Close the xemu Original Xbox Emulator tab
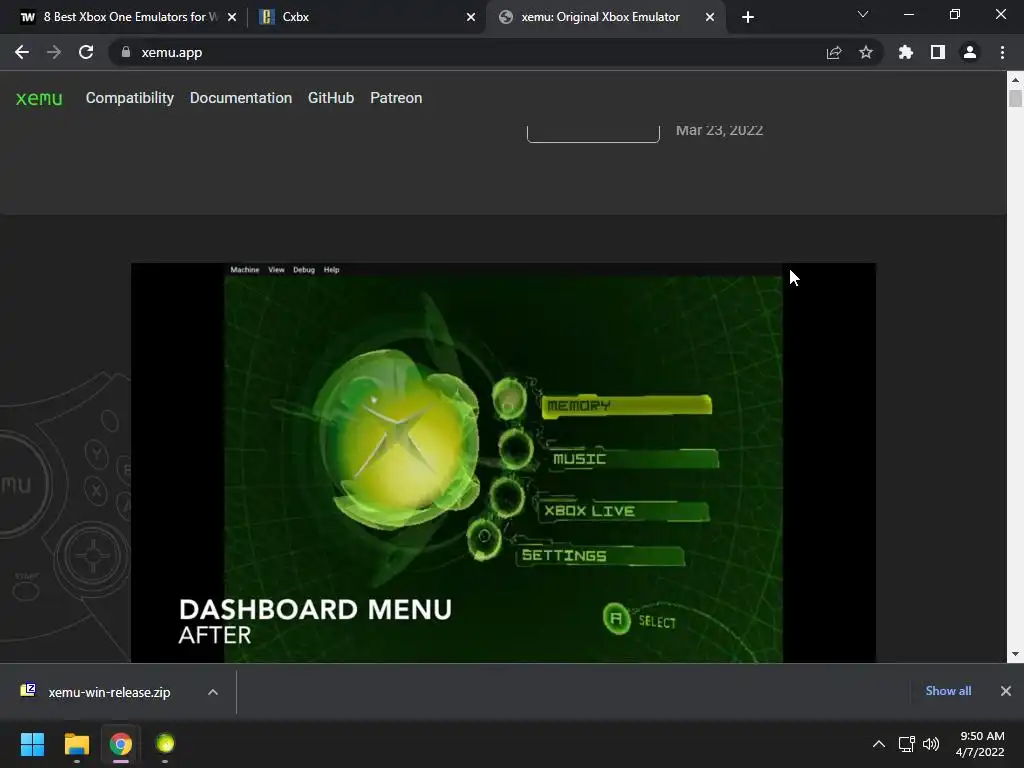1024x768 pixels. pos(710,17)
